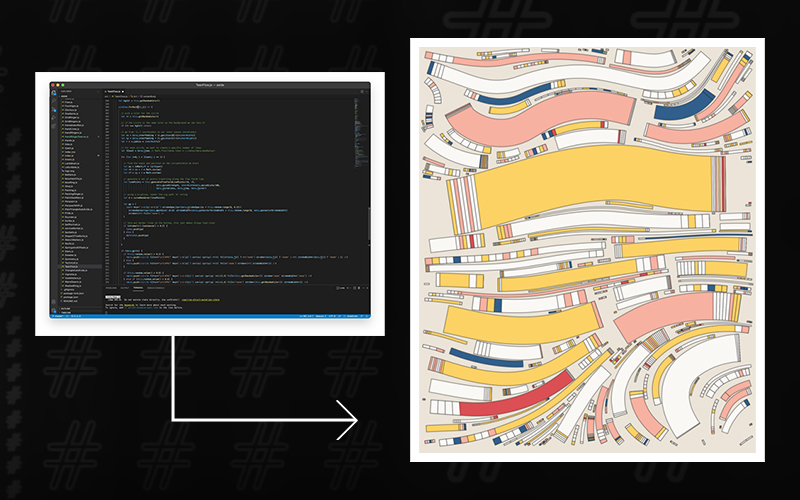Click the split editor icon at the editor's top right
Image resolution: width=800 pixels, height=500 pixels.
pyautogui.click(x=362, y=91)
